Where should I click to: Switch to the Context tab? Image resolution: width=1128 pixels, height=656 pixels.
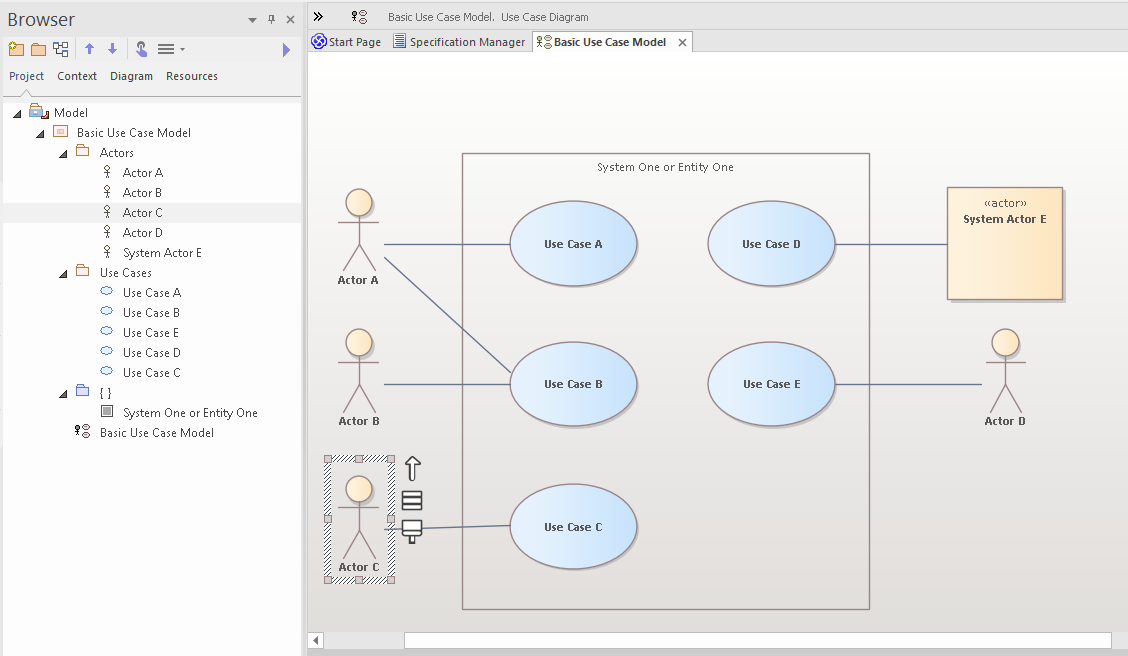pos(77,76)
